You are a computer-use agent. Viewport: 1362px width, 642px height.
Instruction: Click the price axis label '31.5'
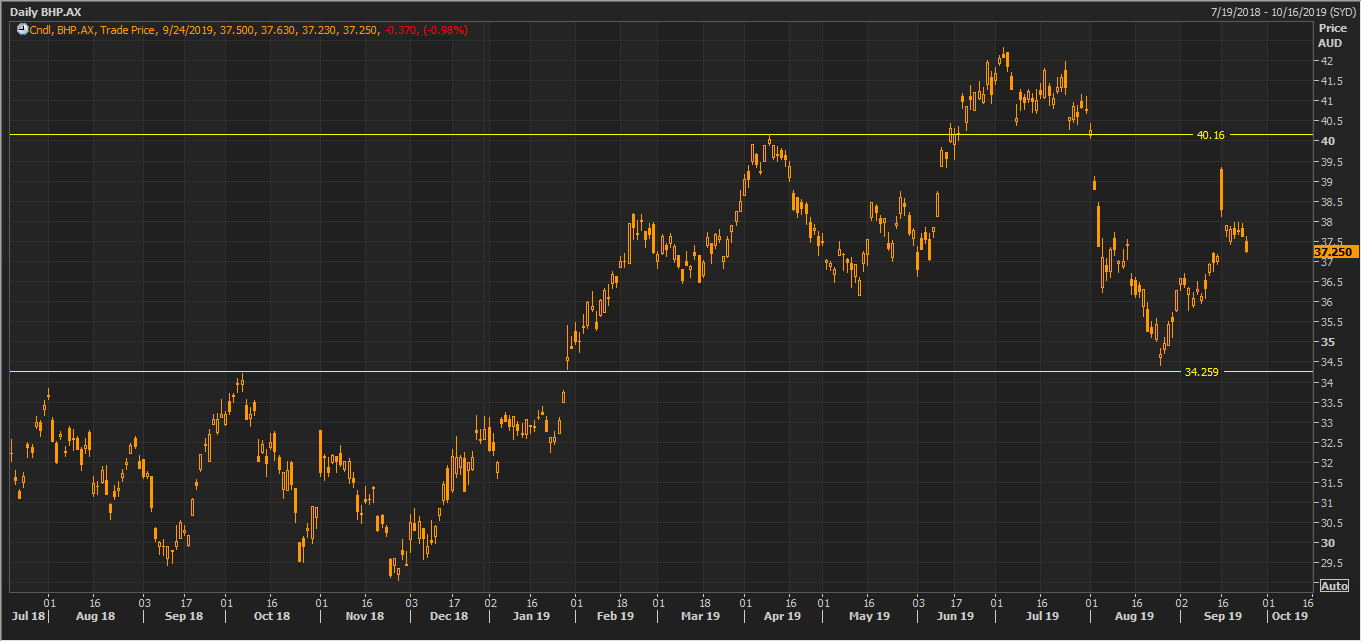coord(1330,483)
